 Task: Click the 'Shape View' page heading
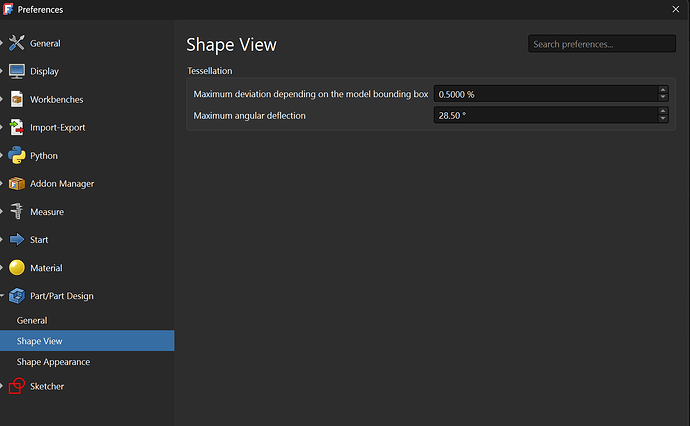(231, 45)
